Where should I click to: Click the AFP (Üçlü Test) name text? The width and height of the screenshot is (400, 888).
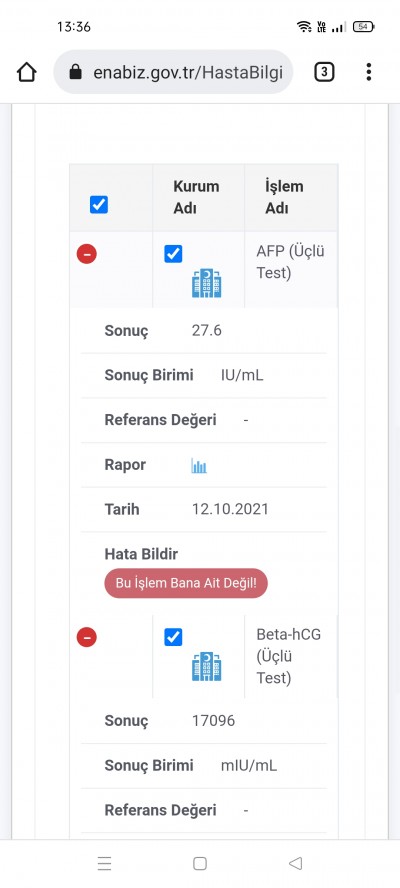[x=291, y=262]
